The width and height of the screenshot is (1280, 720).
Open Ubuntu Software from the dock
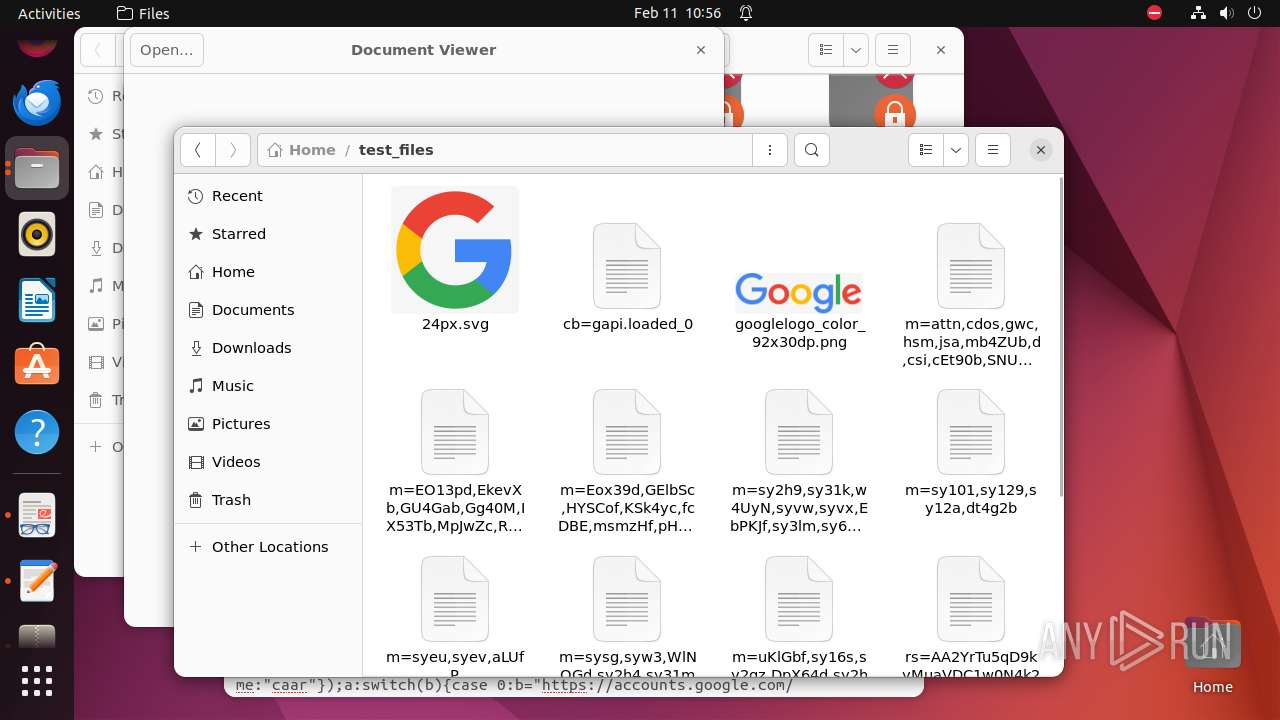point(37,367)
